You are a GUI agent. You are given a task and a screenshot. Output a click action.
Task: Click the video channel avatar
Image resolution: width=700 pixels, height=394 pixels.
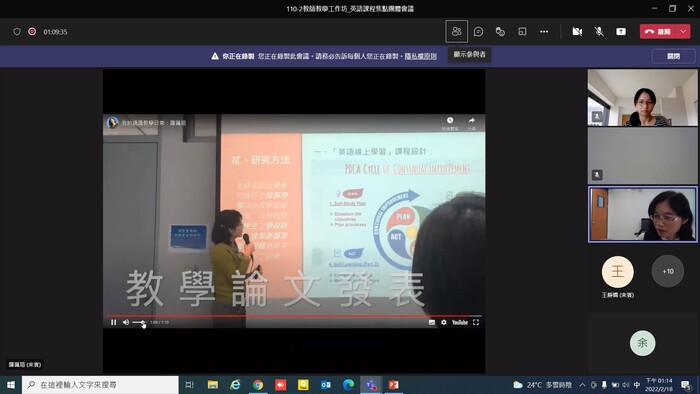coord(112,122)
